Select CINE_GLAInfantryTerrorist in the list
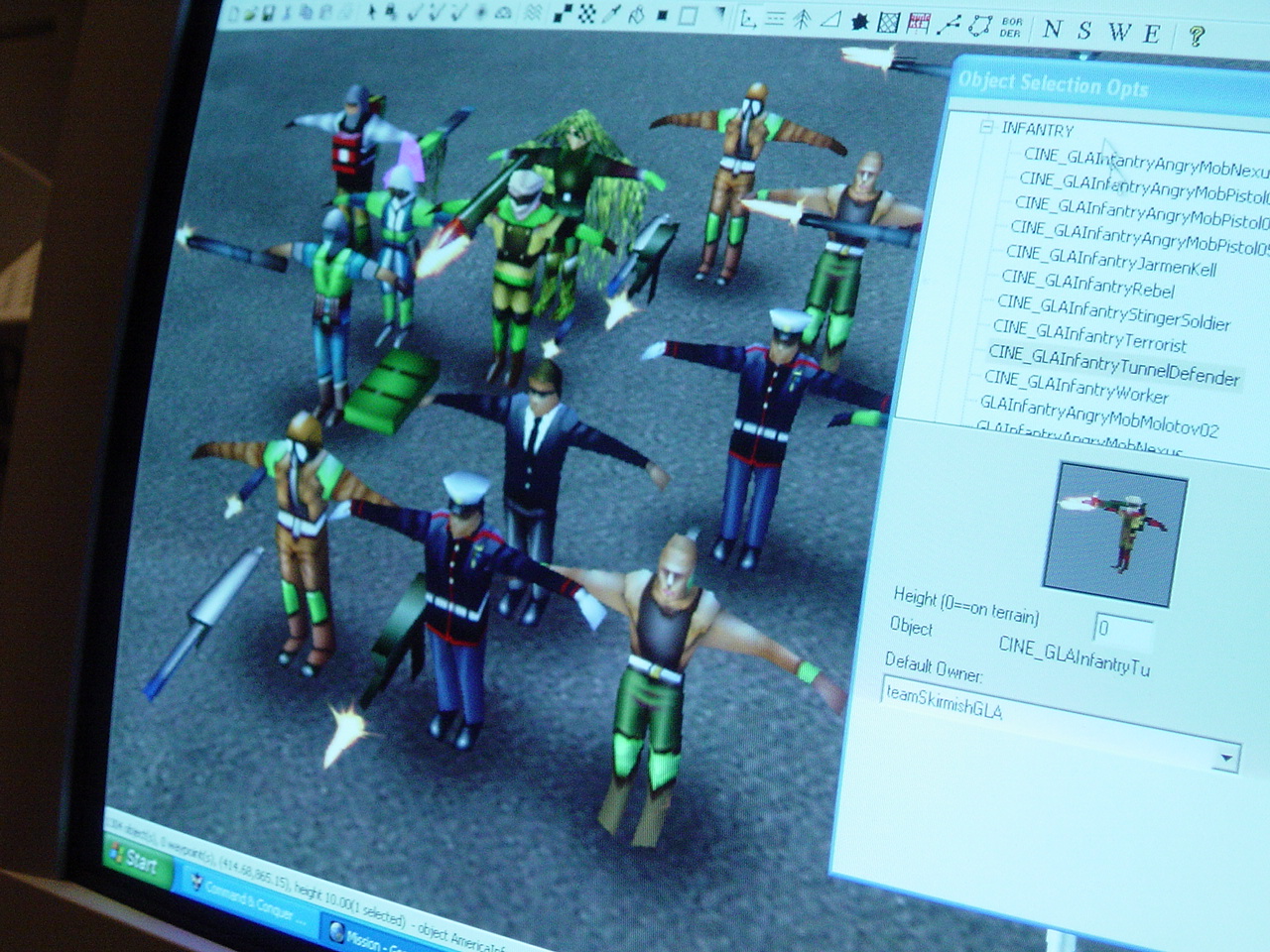 [x=1090, y=336]
